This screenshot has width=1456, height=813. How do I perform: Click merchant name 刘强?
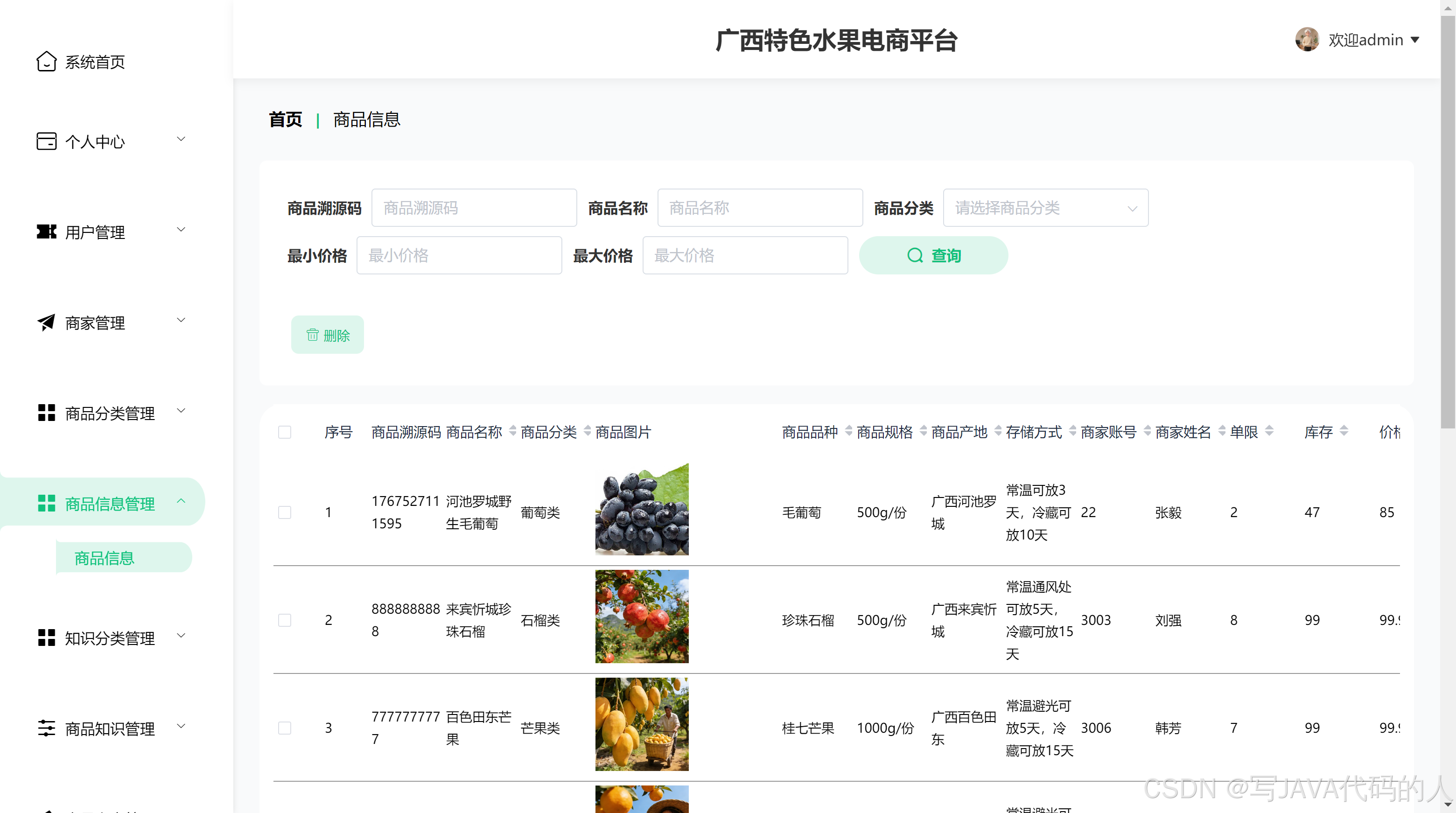1169,620
